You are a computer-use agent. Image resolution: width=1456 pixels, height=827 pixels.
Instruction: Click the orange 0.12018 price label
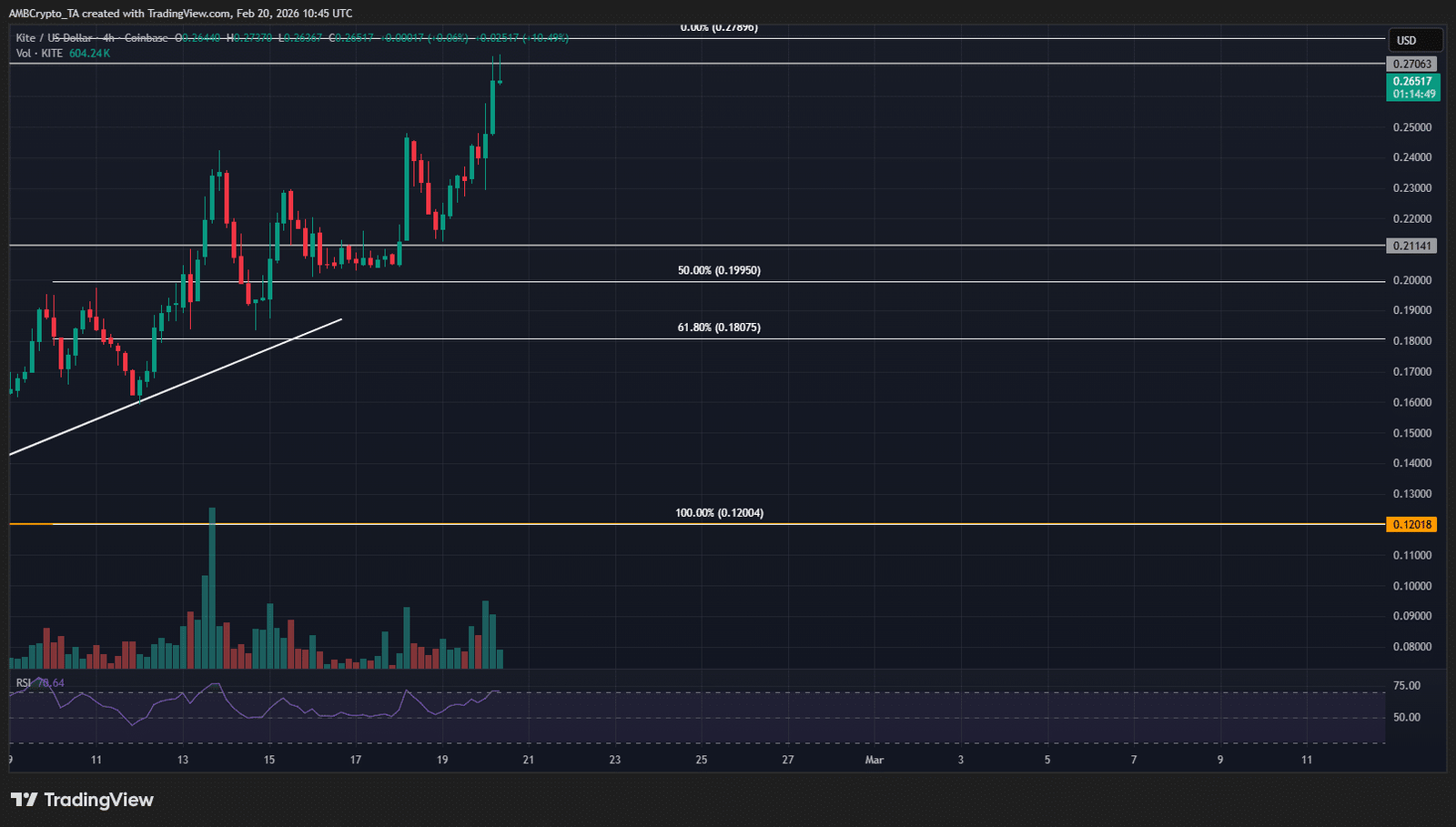pos(1412,524)
